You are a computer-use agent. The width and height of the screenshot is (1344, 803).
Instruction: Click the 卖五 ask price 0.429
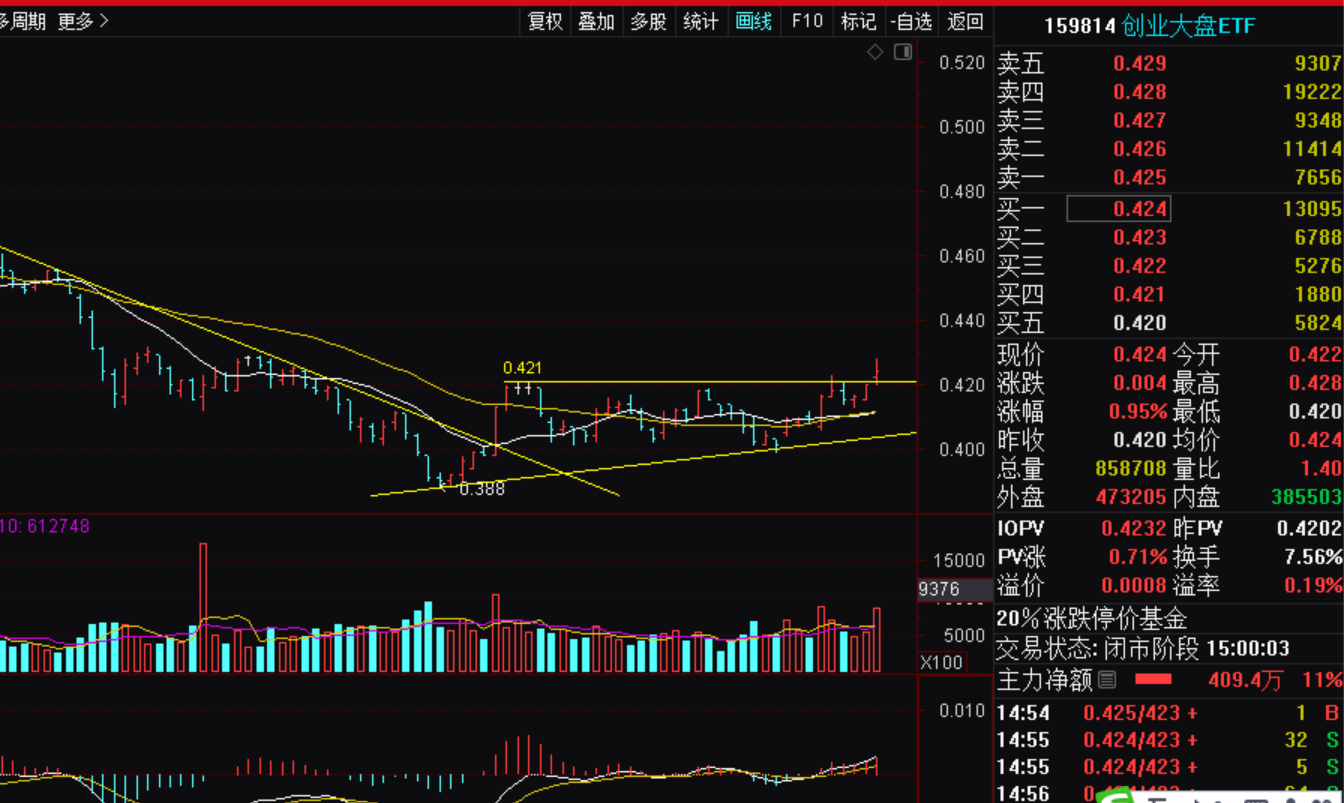coord(1140,64)
